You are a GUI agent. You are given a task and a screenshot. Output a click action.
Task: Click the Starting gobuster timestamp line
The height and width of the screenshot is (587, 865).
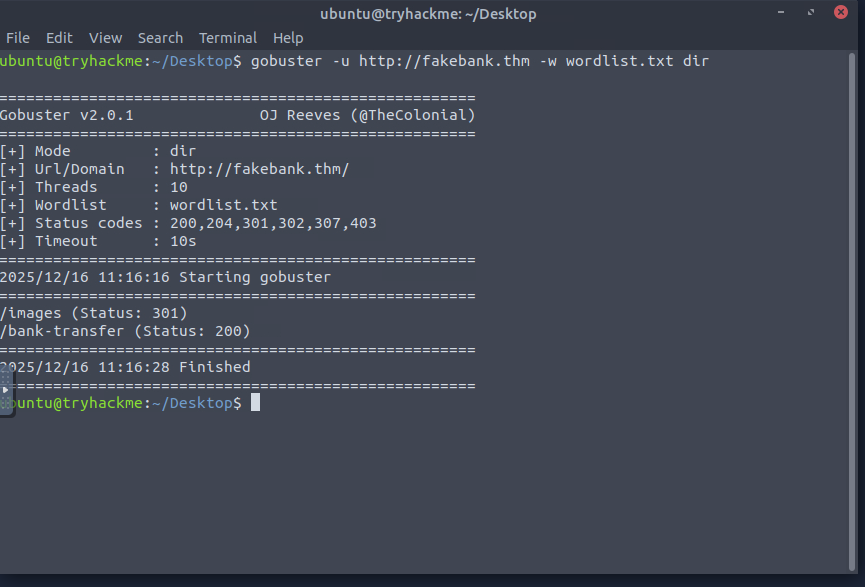coord(165,277)
